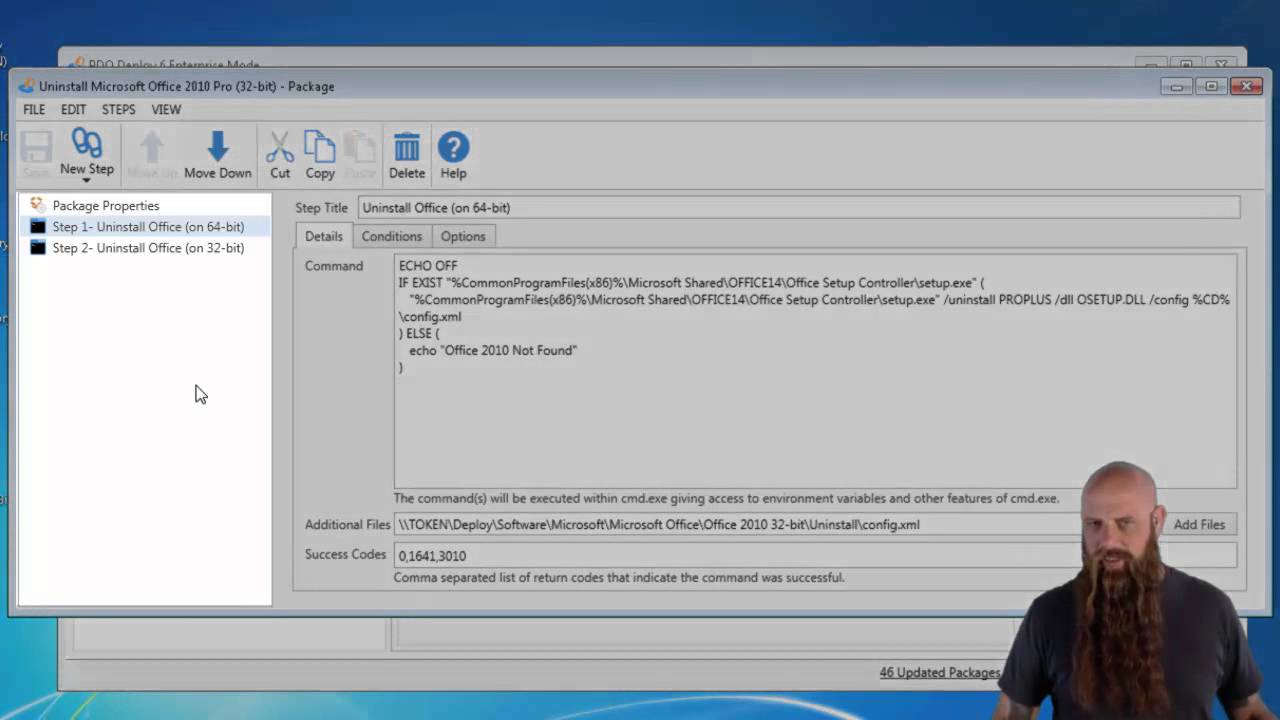
Task: Click the Move Up arrow icon
Action: (x=152, y=148)
